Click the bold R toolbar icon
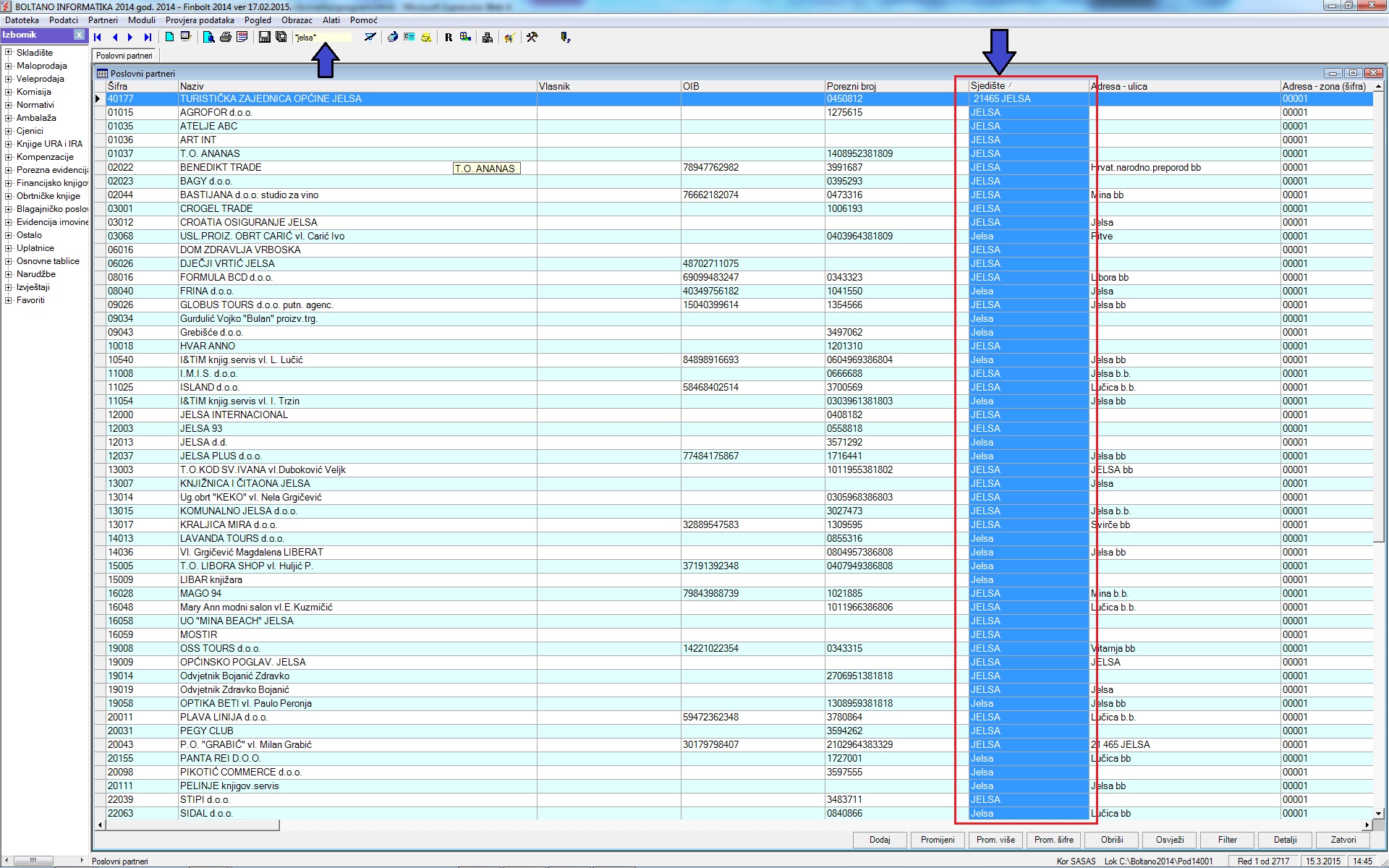This screenshot has width=1389, height=868. click(x=449, y=38)
